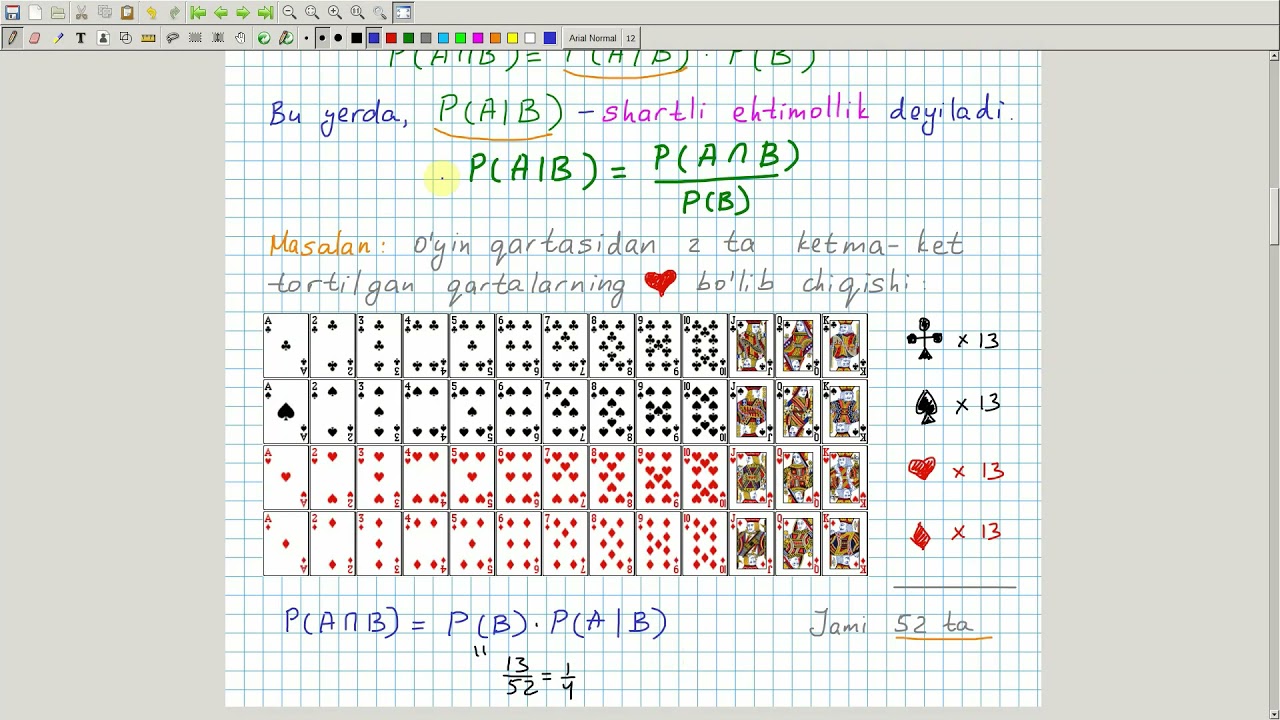Select the lasso region tool
This screenshot has height=720, width=1280.
(x=173, y=38)
